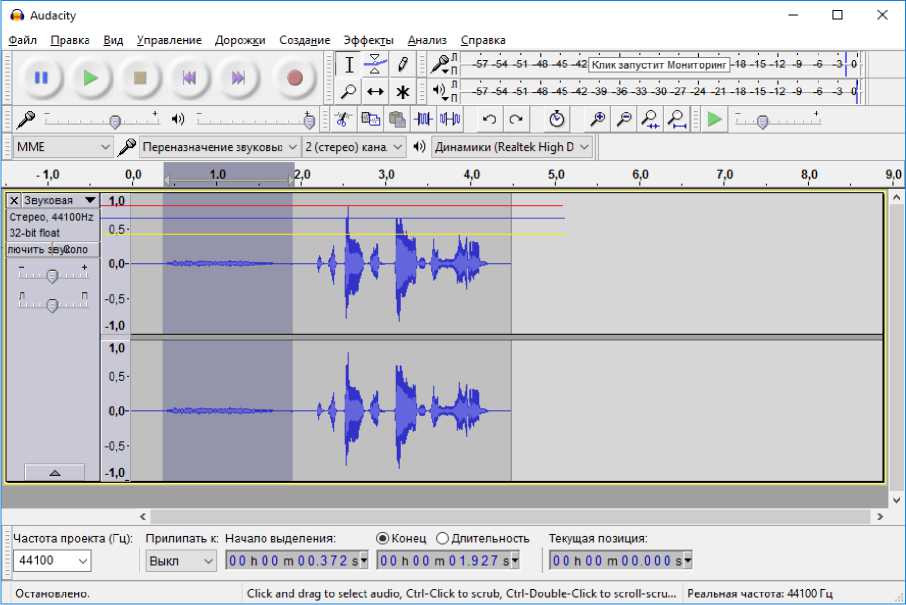Click the Record button

(294, 78)
